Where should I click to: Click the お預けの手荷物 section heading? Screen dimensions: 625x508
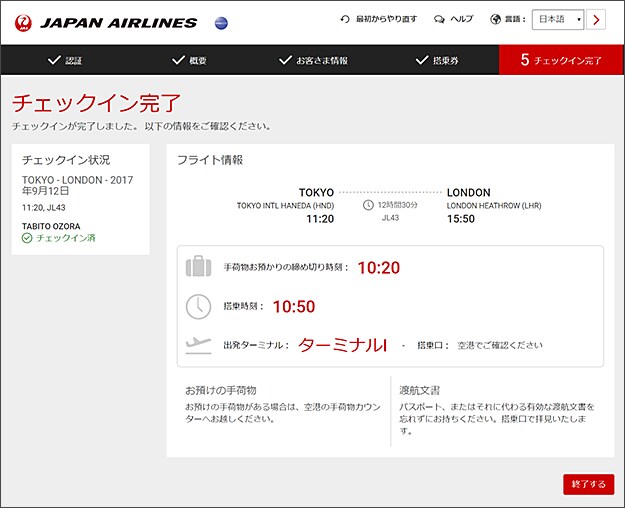coord(221,390)
